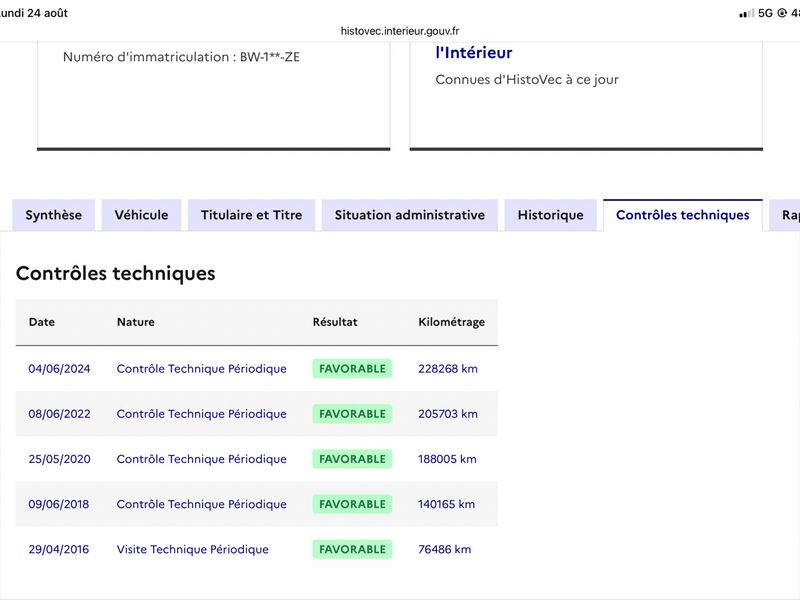Open the partially visible Rap tab
Screen dimensions: 800x600
[786, 215]
